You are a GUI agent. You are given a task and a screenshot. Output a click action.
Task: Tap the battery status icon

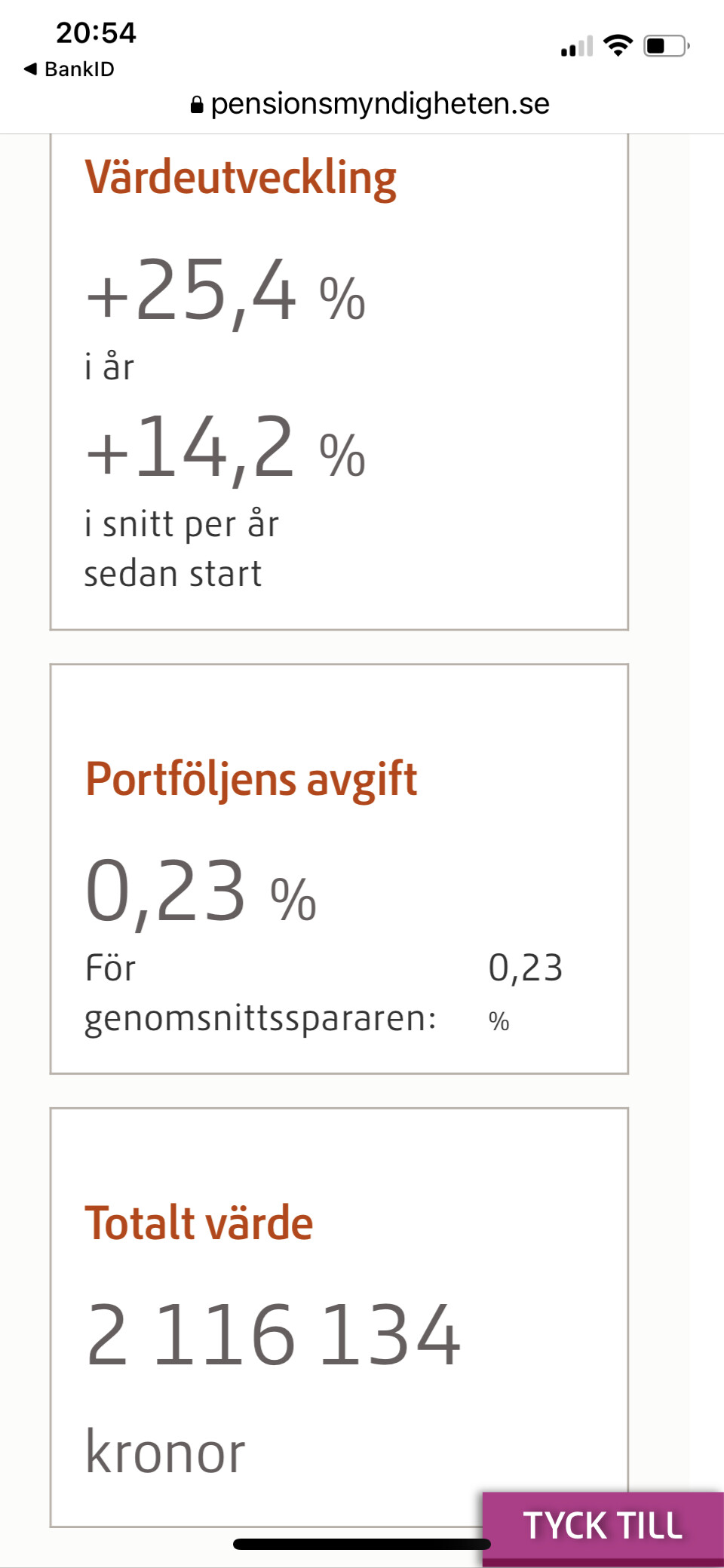point(666,46)
